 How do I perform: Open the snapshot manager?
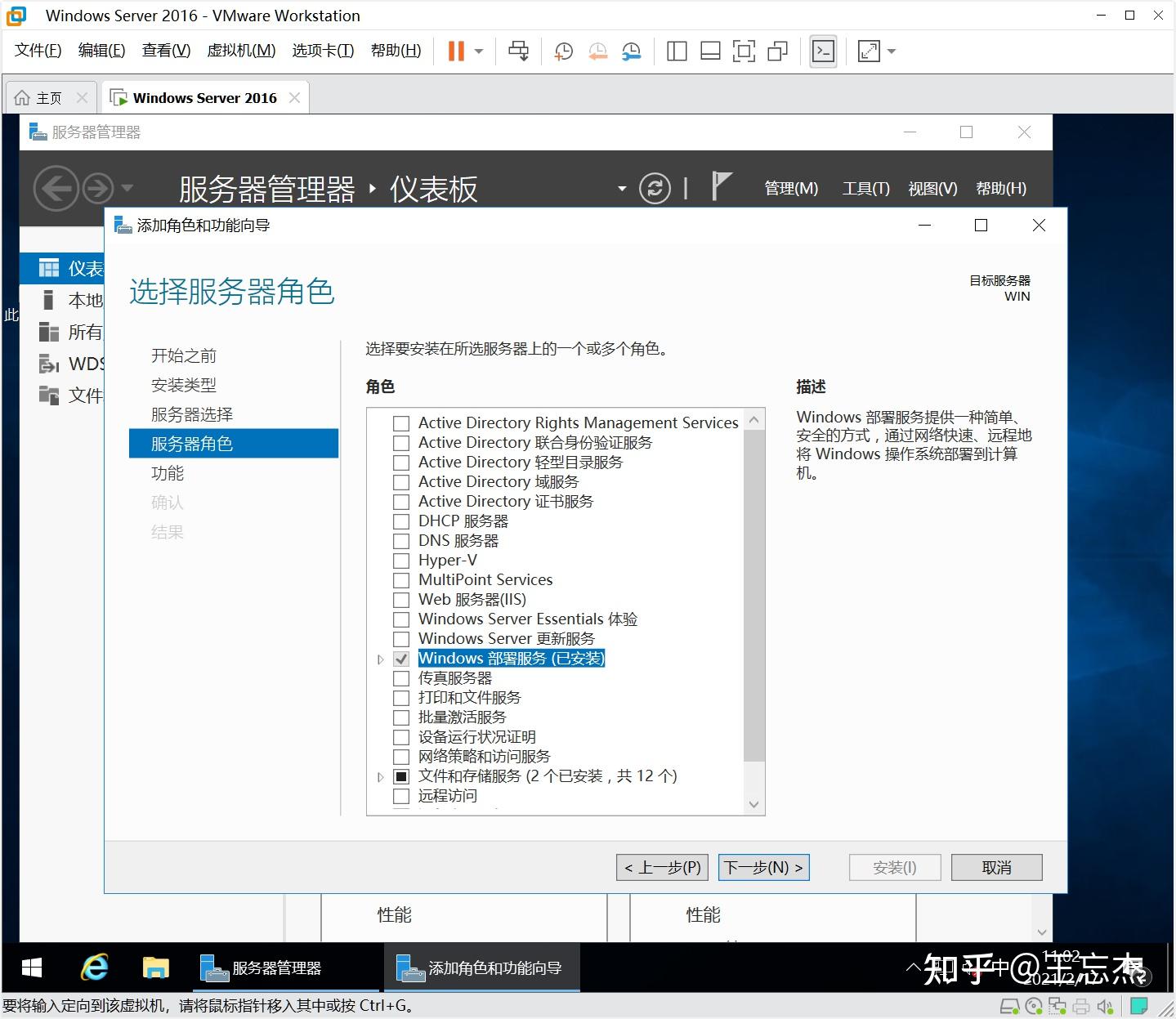(631, 51)
